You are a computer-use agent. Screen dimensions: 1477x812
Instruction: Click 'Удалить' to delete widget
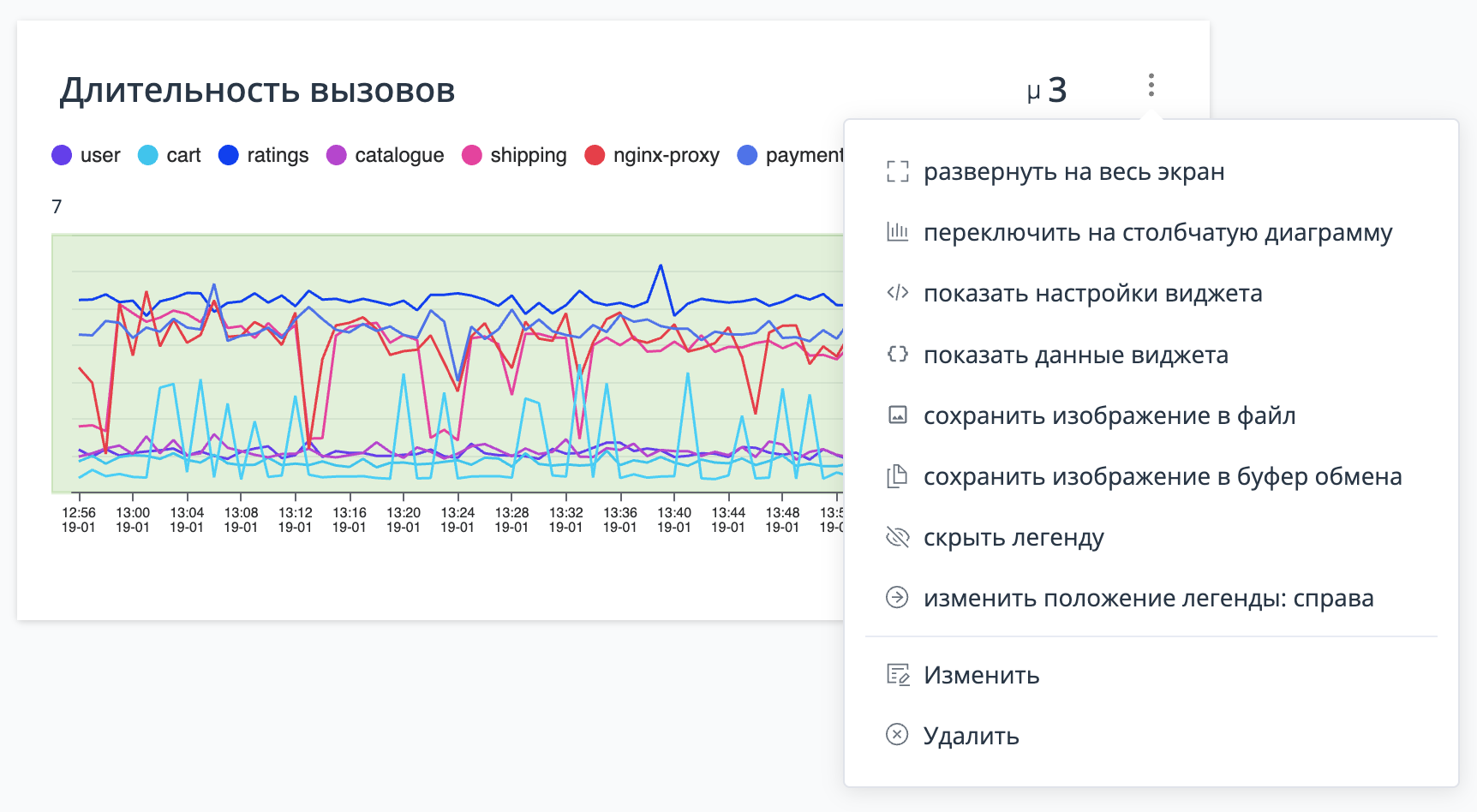click(971, 736)
